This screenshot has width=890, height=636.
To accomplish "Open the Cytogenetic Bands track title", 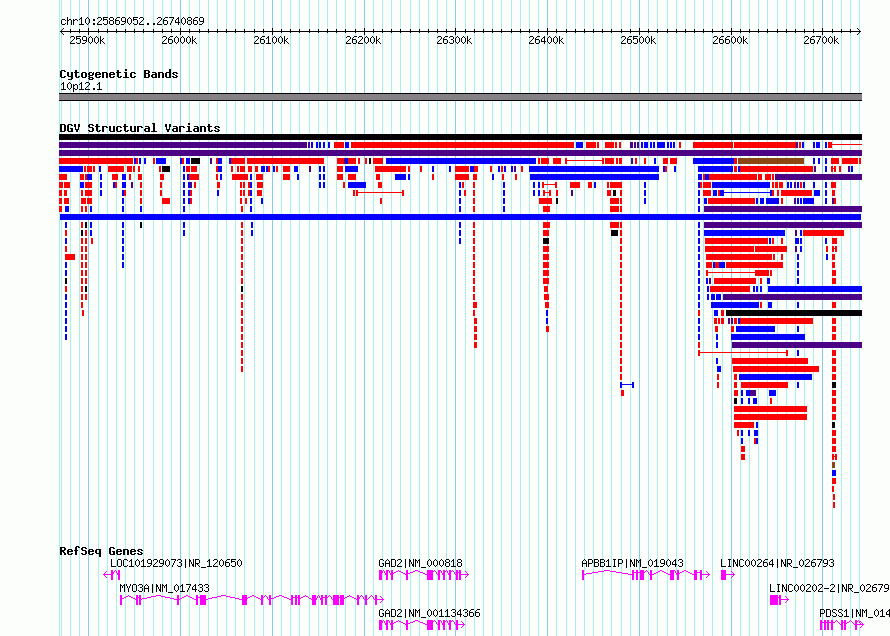I will [119, 74].
